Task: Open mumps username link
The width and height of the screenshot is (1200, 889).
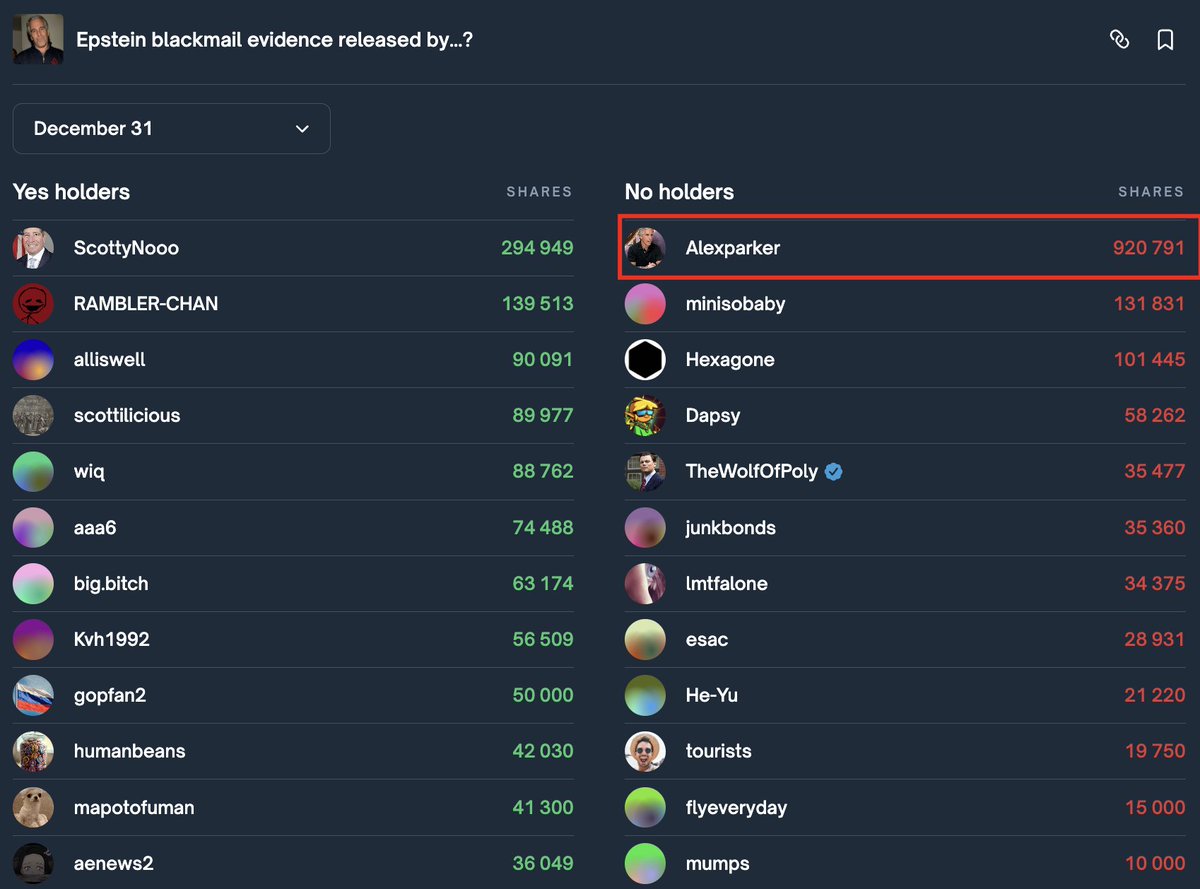Action: (718, 864)
